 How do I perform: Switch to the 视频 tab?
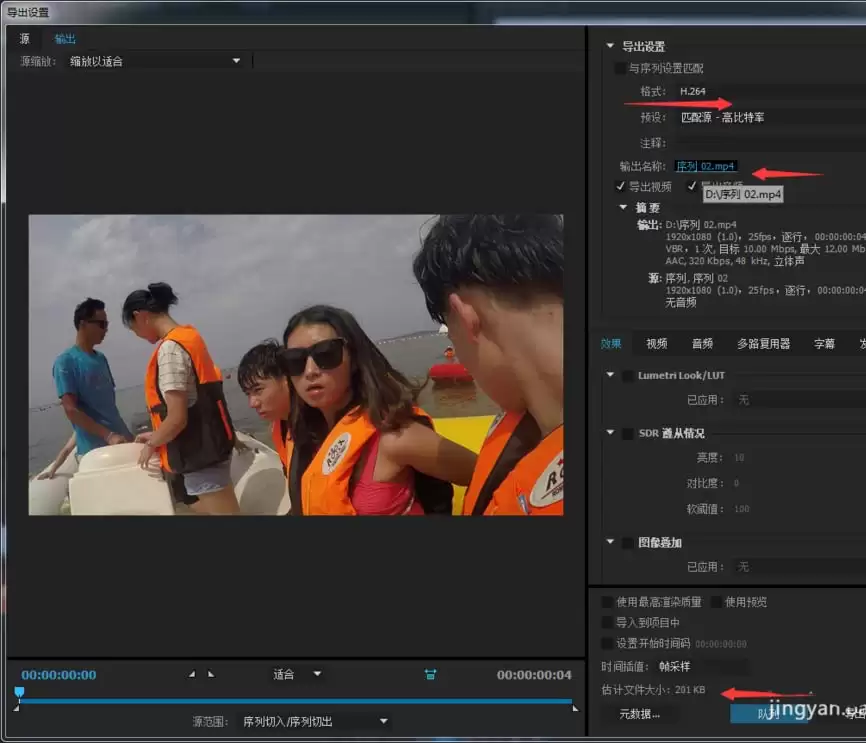[x=656, y=344]
